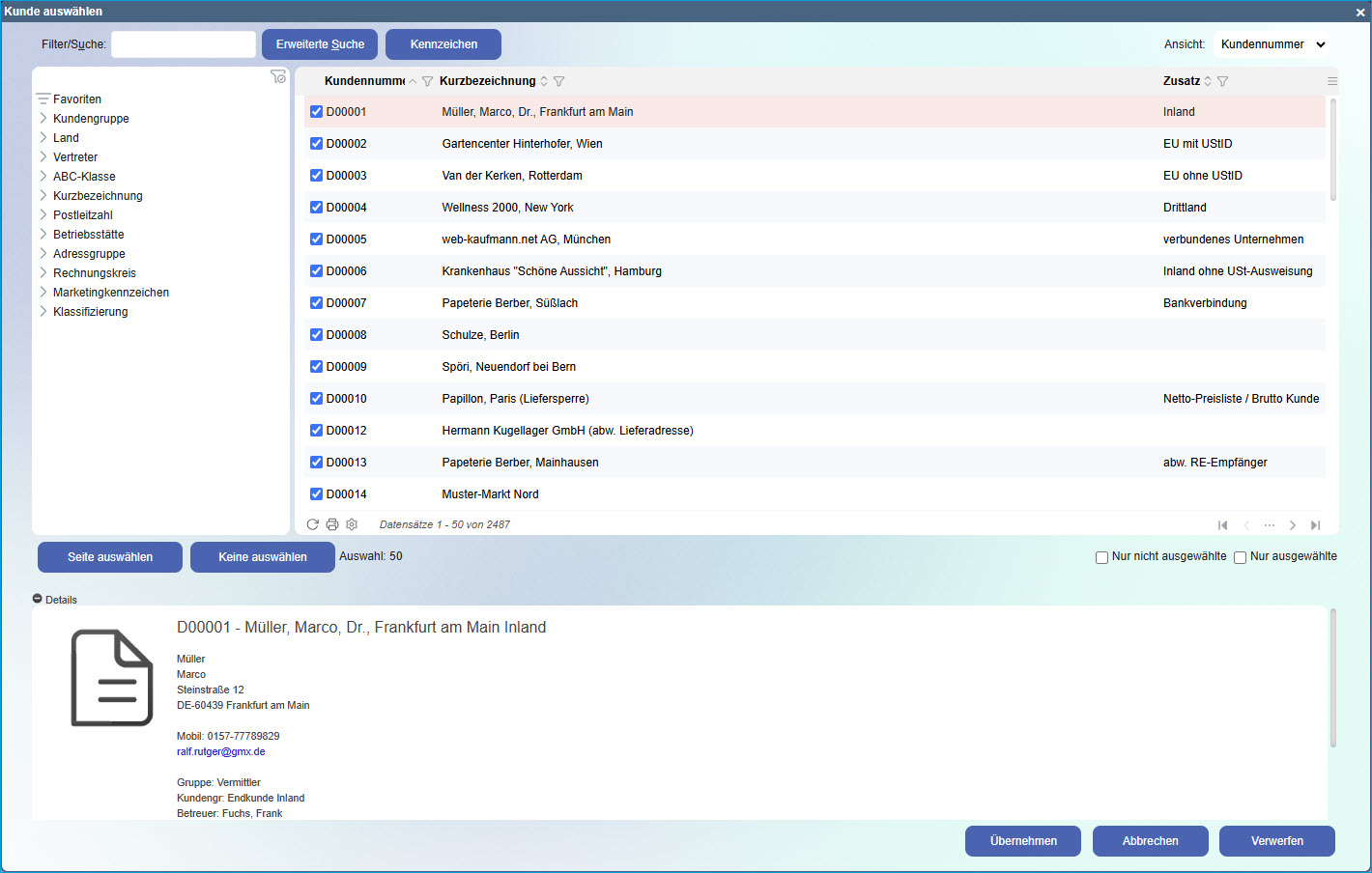
Task: Select Favoriten in the sidebar tree
Action: point(76,99)
